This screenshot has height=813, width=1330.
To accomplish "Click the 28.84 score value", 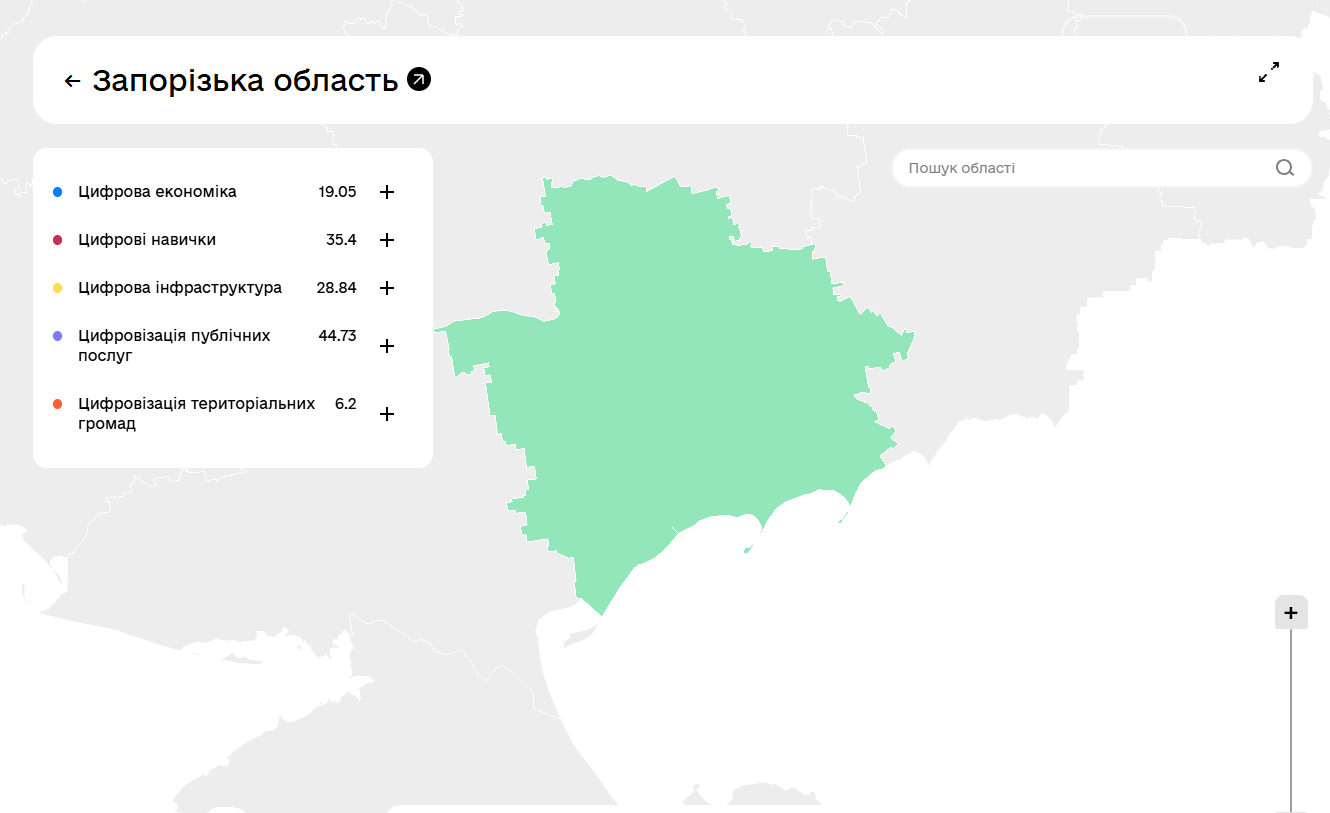I will (x=337, y=288).
